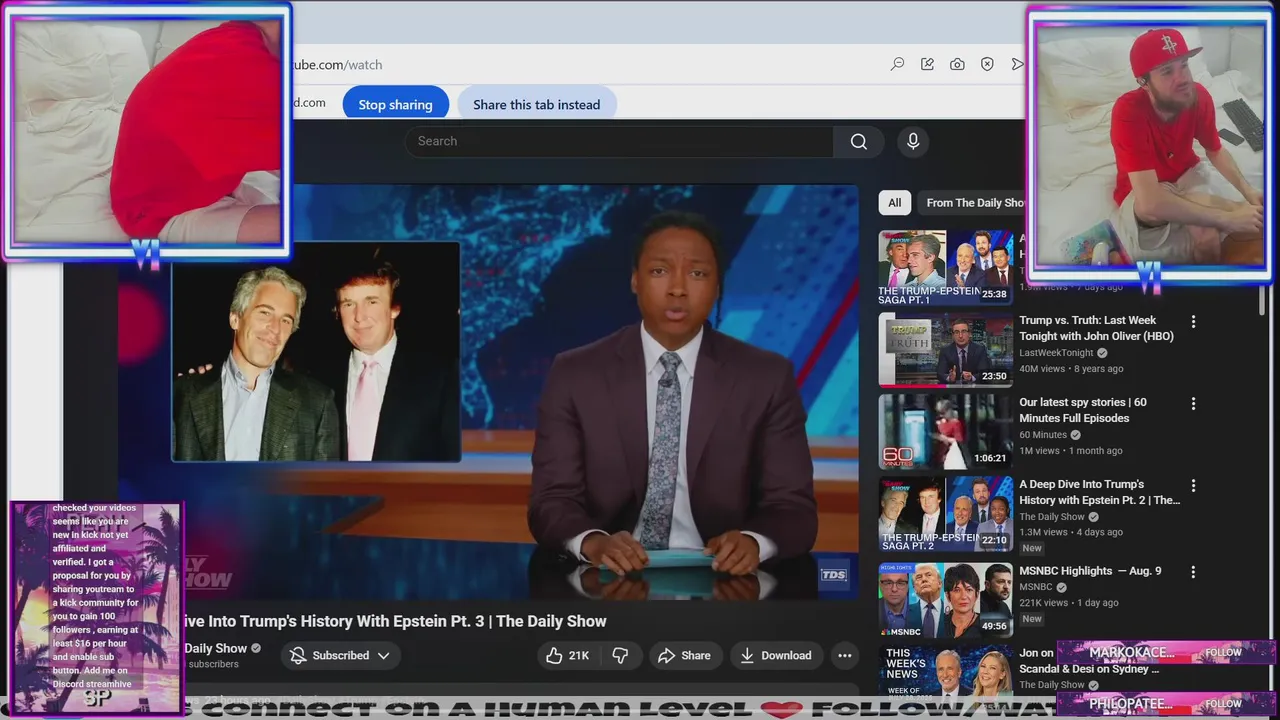Select the All filter chip

tap(894, 202)
